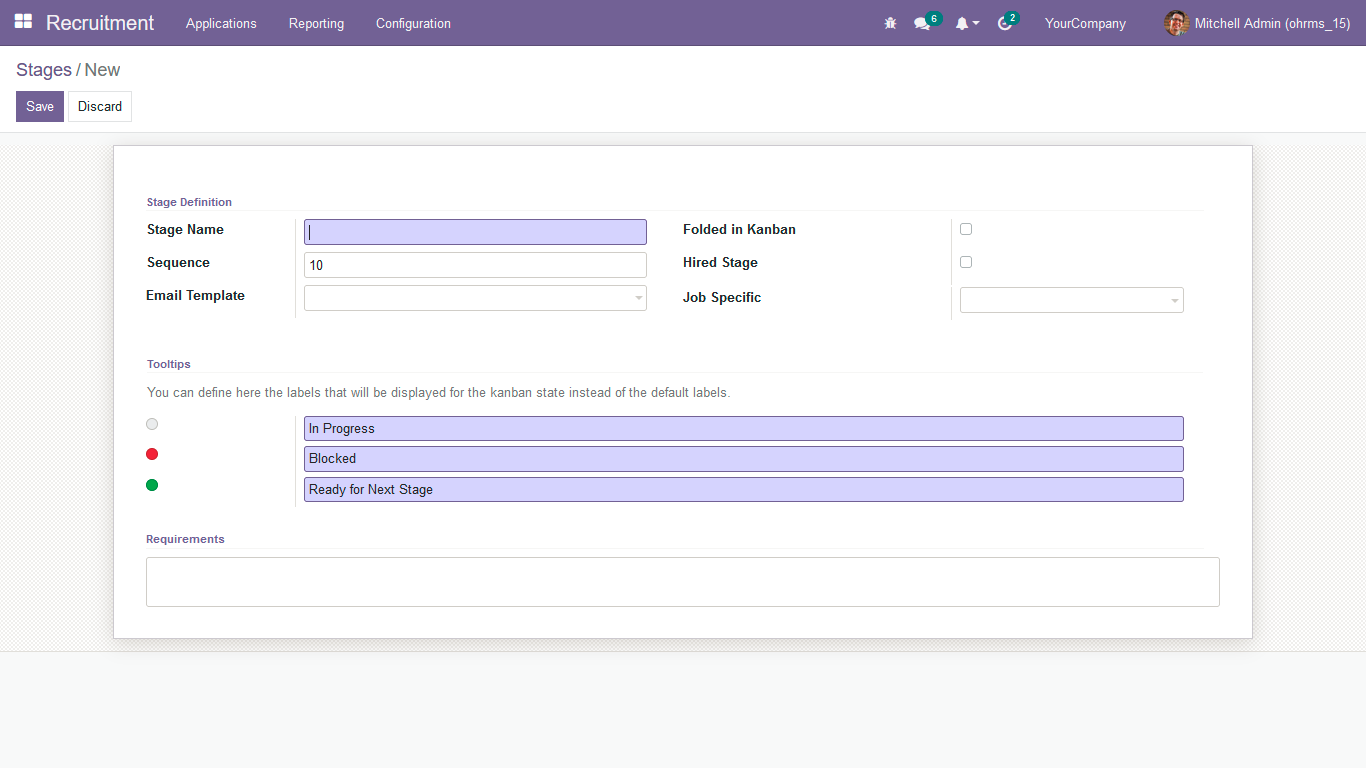
Task: Click the Email Template label
Action: pos(195,296)
